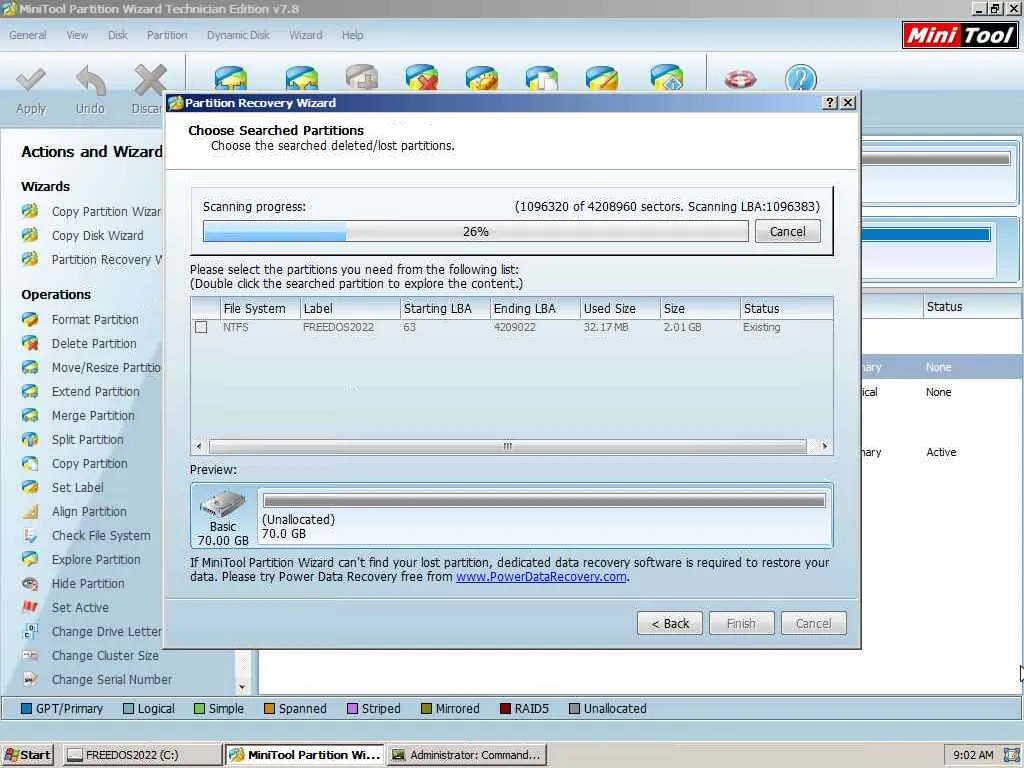
Task: Click the Split Partition icon
Action: tap(30, 440)
